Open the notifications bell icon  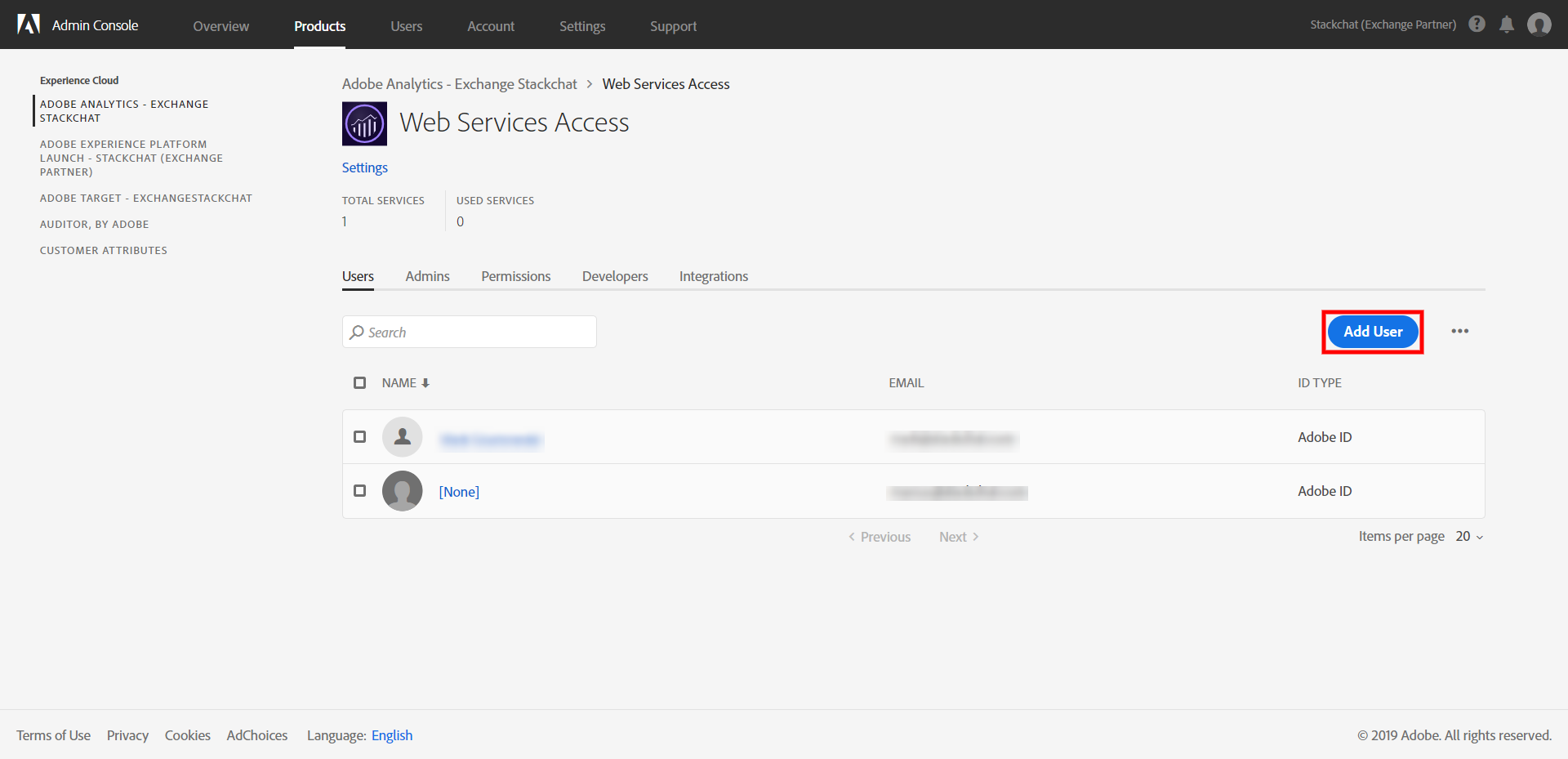[1507, 25]
